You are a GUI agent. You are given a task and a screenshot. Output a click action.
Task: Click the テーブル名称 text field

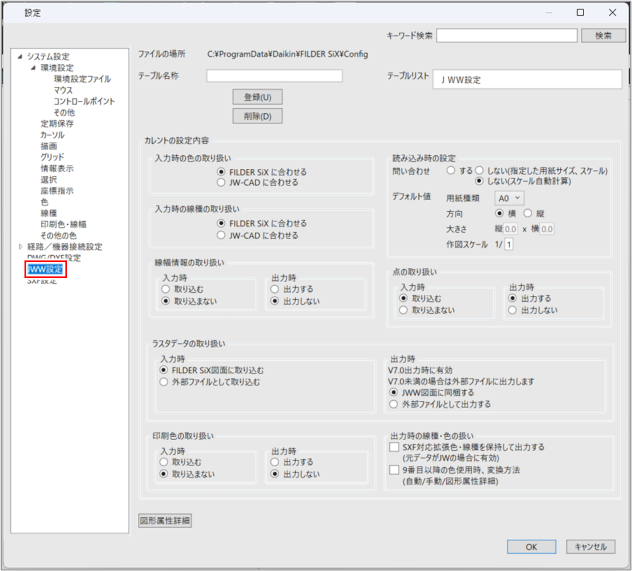274,76
